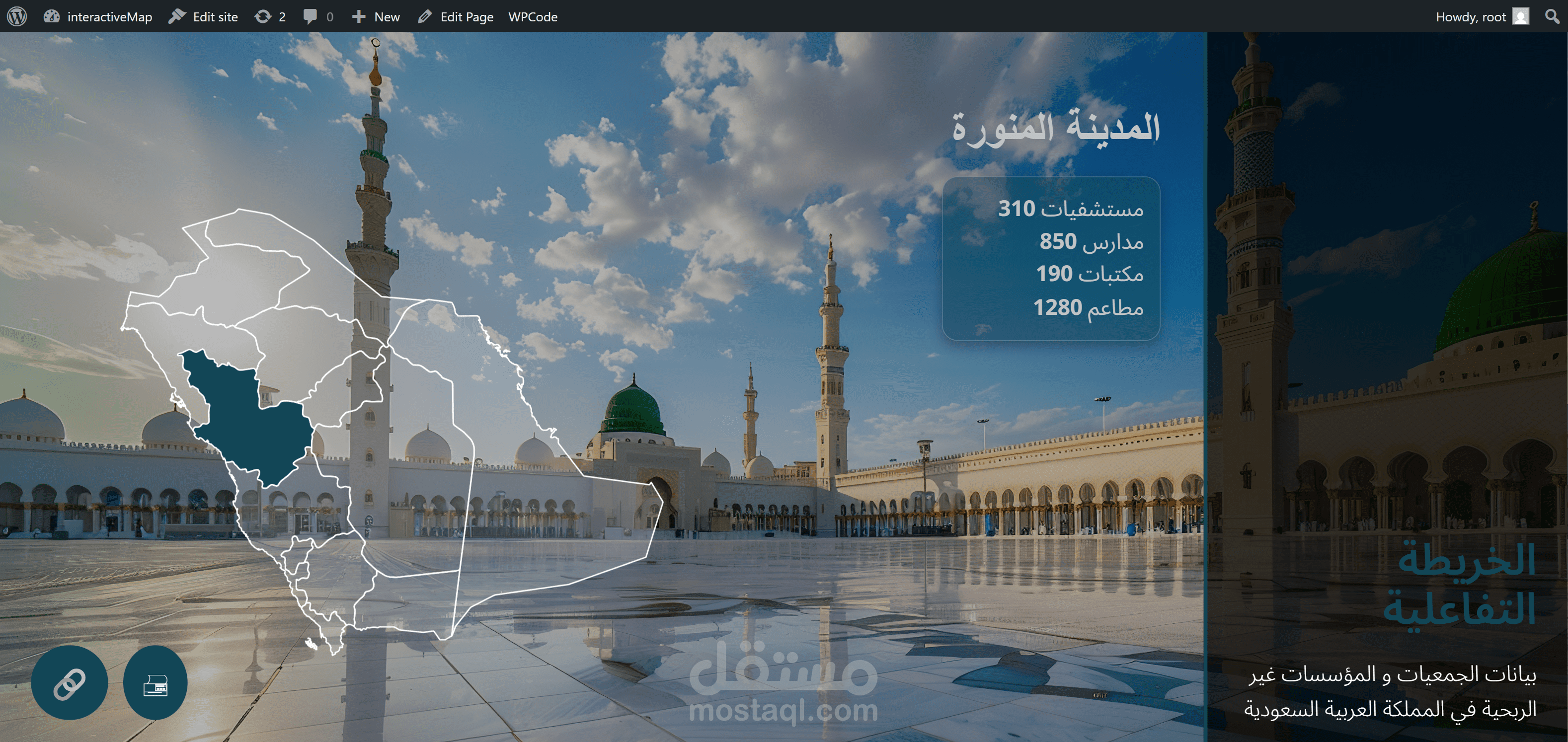The width and height of the screenshot is (1568, 742).
Task: Click the plus icon beside New
Action: [359, 16]
